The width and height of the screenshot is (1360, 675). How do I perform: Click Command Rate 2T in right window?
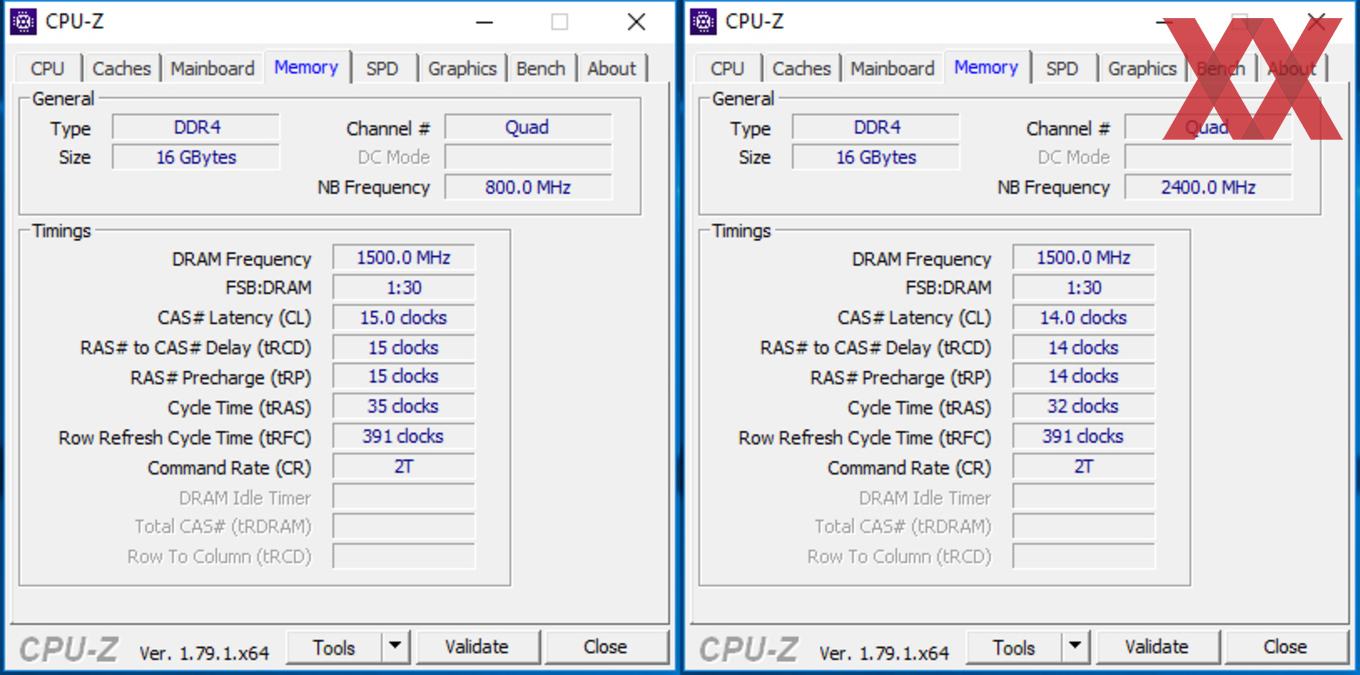(x=1083, y=467)
